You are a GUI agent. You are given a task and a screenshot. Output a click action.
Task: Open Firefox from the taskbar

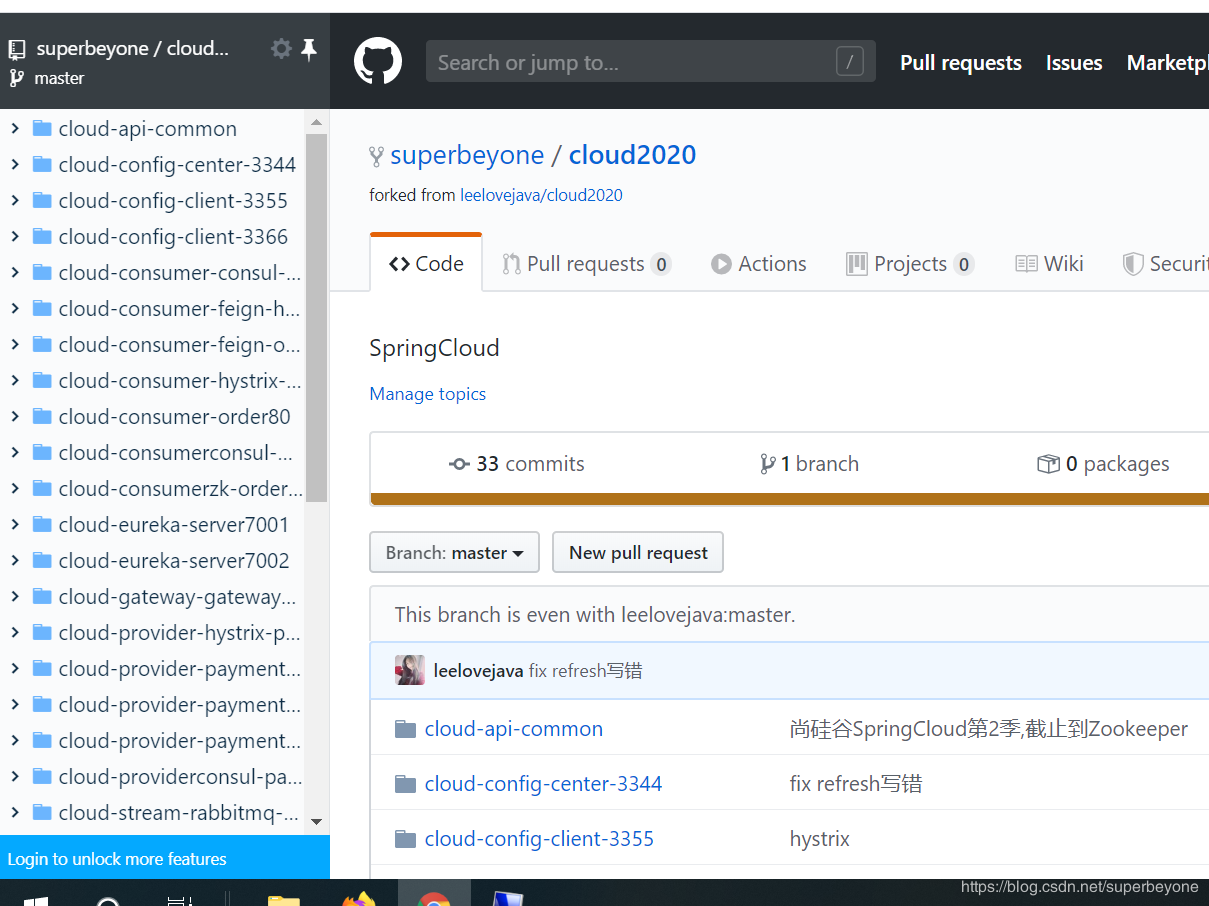point(359,898)
